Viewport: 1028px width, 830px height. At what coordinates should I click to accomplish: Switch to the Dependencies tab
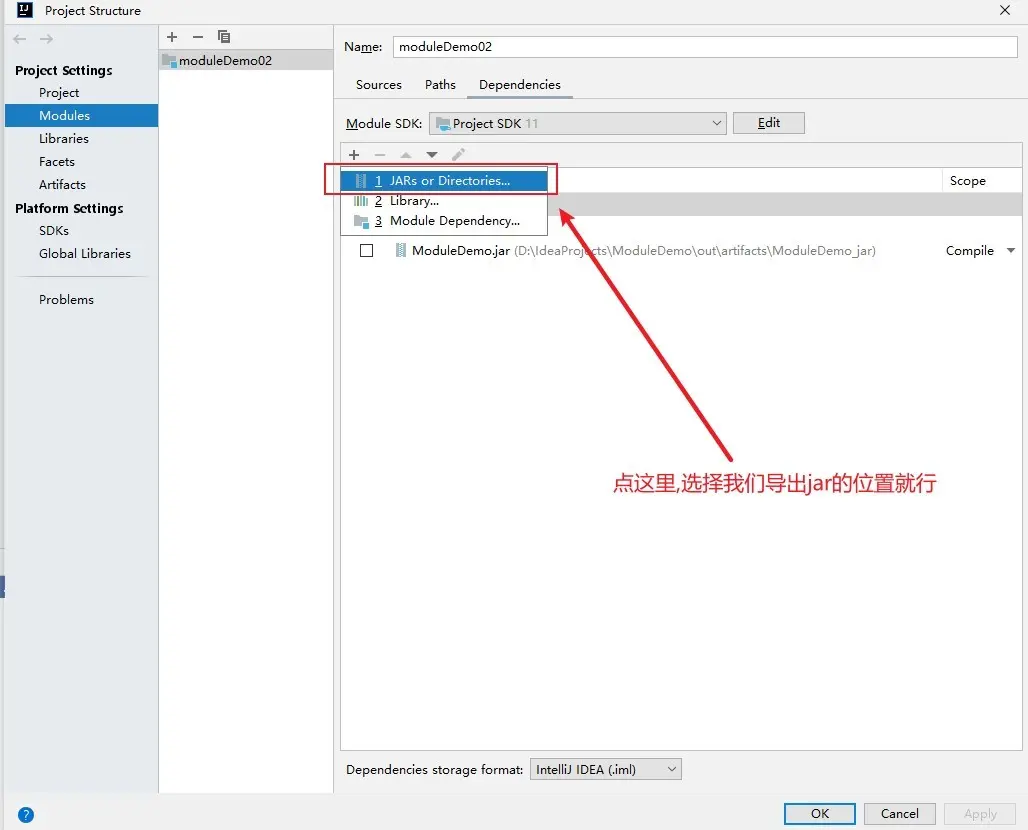[520, 85]
